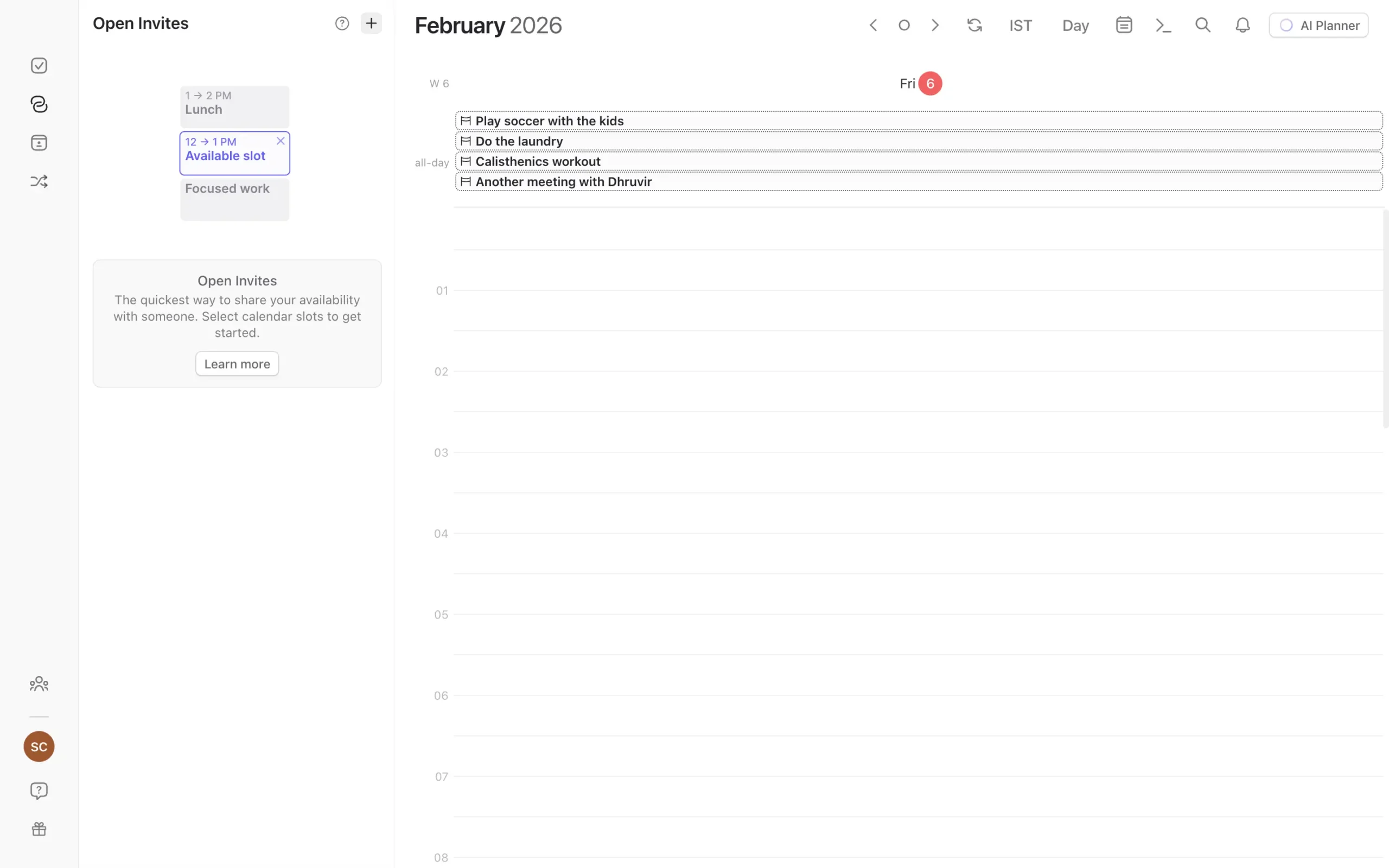Open the people contacts icon
1389x868 pixels.
(39, 684)
